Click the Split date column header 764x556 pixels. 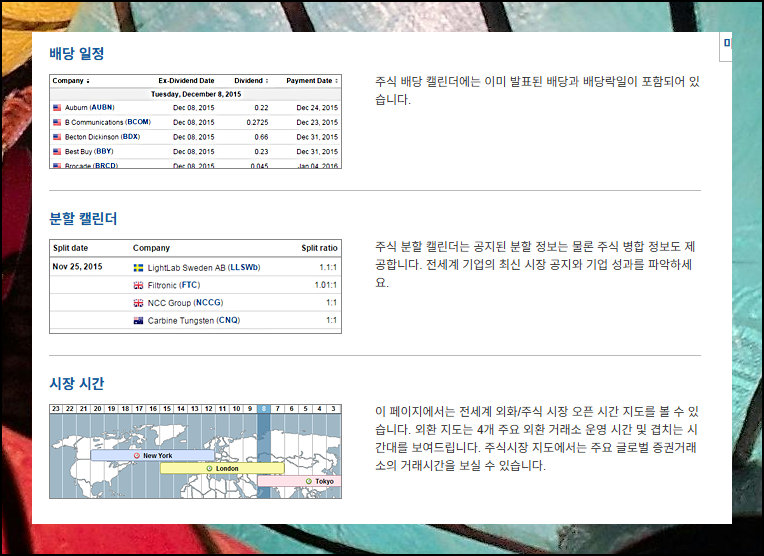70,248
